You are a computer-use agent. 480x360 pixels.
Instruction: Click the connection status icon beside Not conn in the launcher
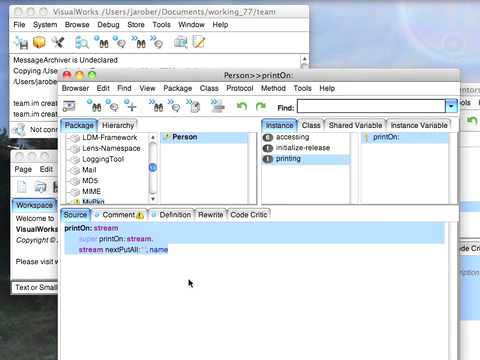coord(20,130)
